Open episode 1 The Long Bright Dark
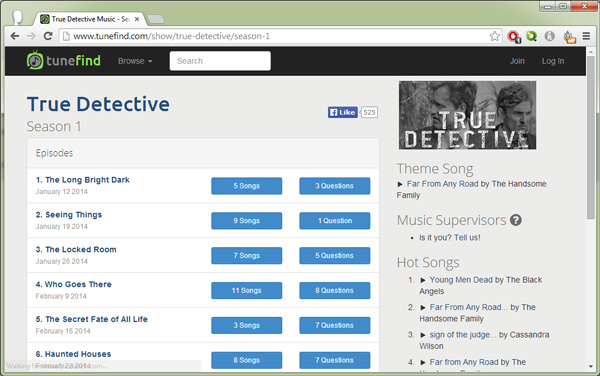 point(83,180)
